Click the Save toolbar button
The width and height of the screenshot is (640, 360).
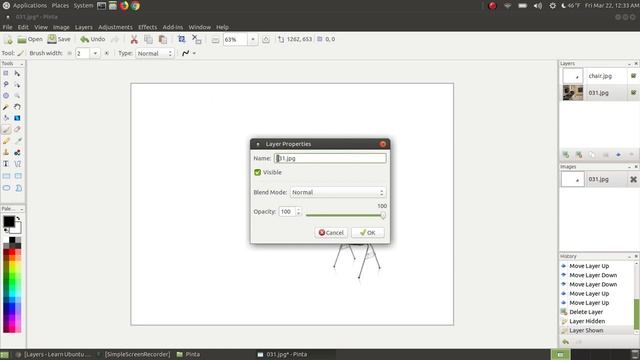[59, 39]
